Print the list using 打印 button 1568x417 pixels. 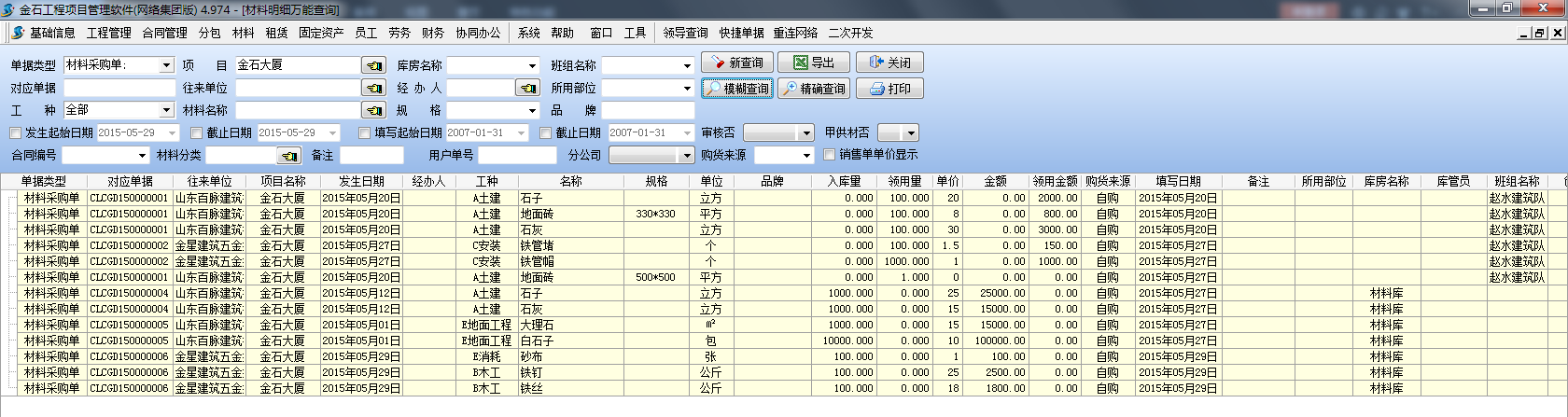(x=890, y=89)
